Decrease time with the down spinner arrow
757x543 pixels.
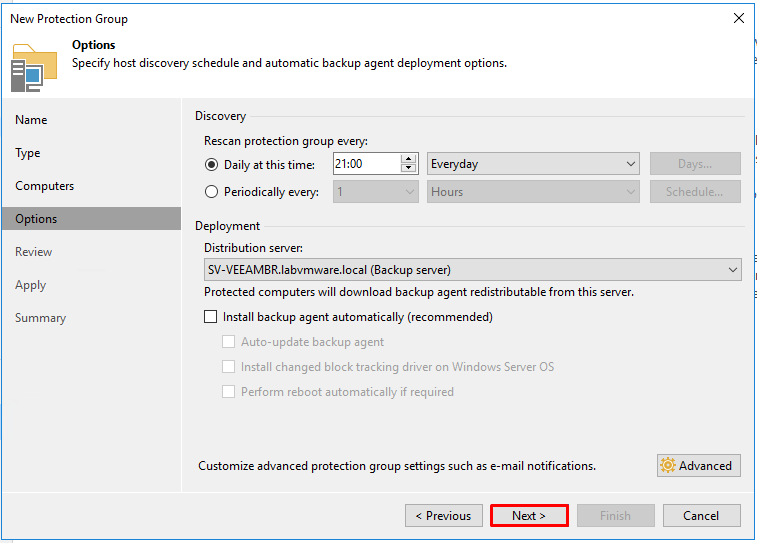point(408,168)
